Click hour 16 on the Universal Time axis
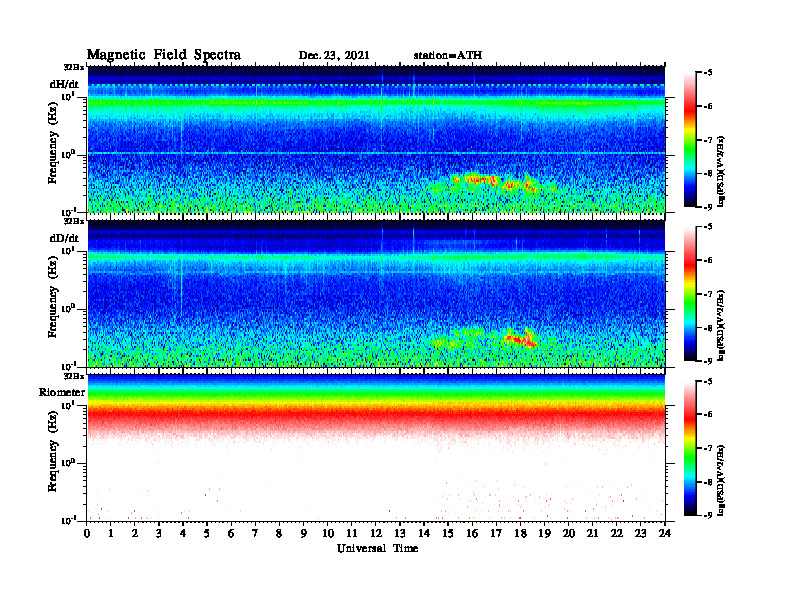Image resolution: width=792 pixels, height=612 pixels. click(472, 533)
